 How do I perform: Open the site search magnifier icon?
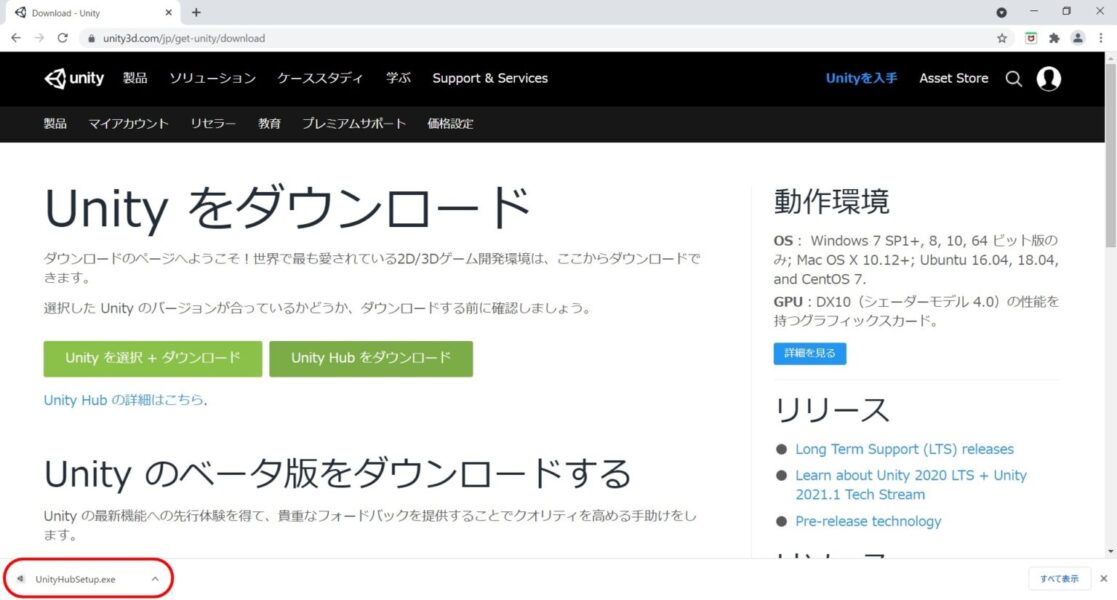(x=1014, y=79)
